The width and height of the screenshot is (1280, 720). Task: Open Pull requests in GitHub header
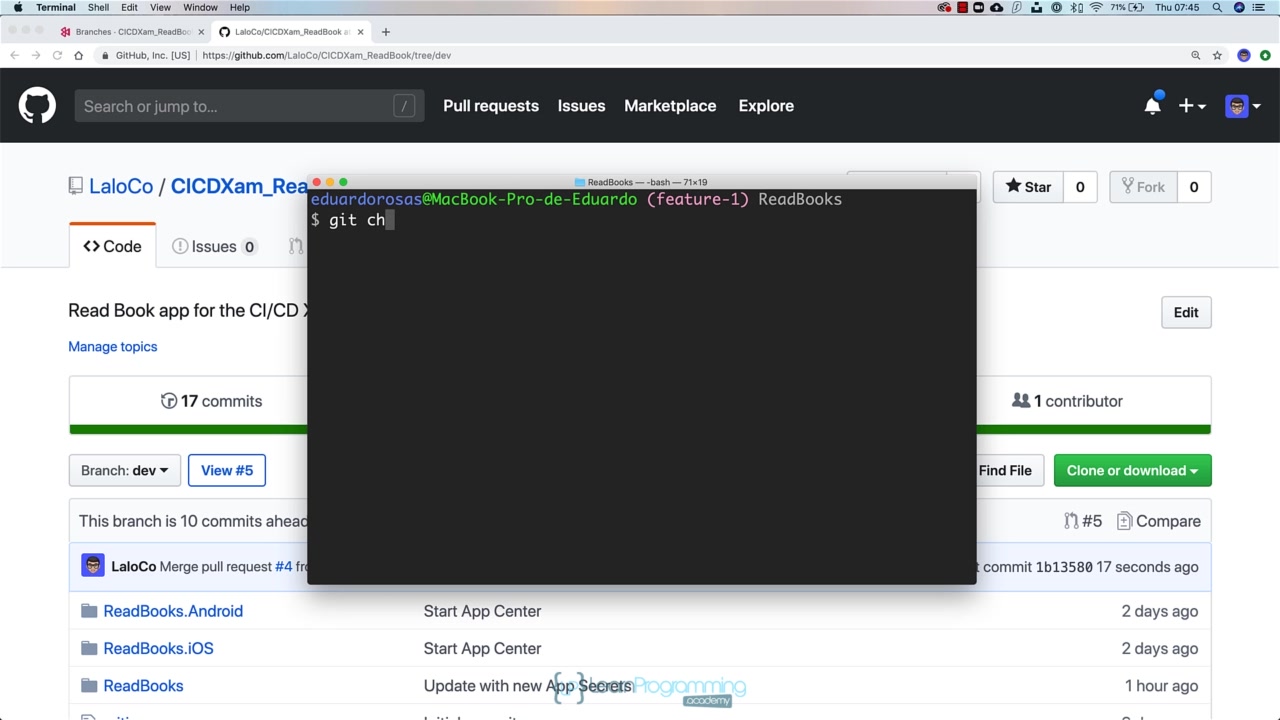(491, 106)
